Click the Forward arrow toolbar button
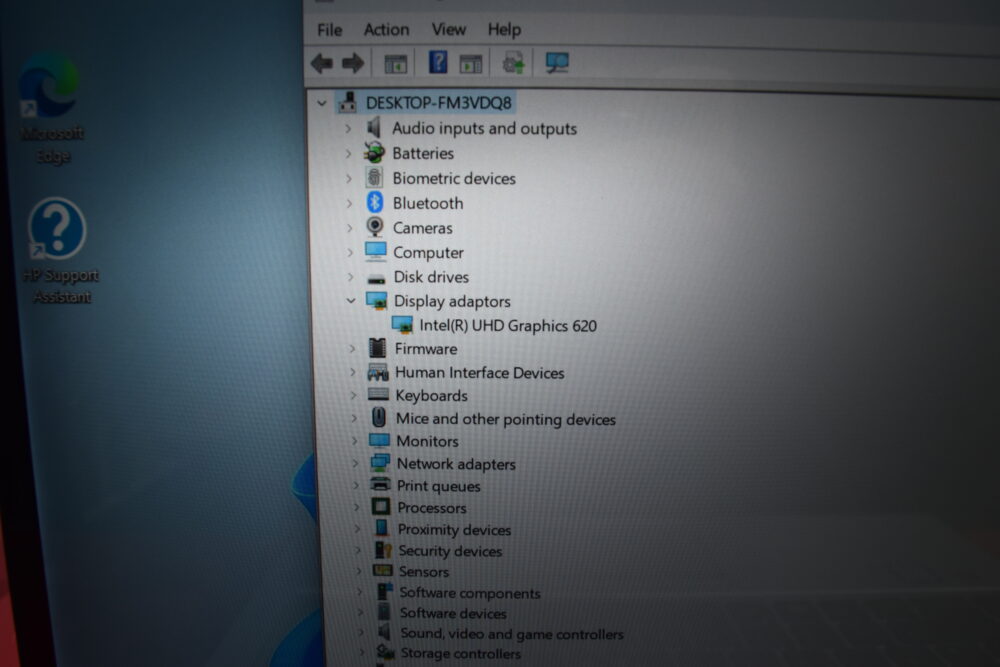The width and height of the screenshot is (1000, 667). pos(353,63)
